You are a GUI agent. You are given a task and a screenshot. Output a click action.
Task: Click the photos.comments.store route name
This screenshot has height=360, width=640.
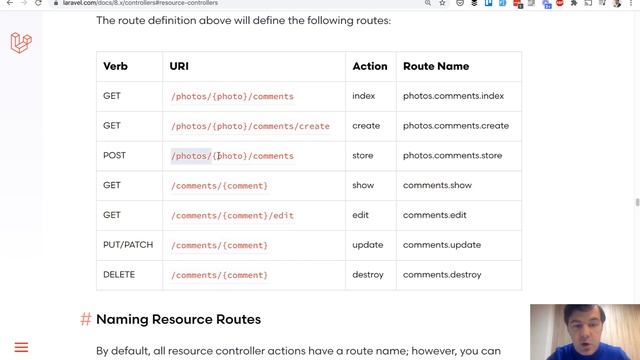(453, 156)
